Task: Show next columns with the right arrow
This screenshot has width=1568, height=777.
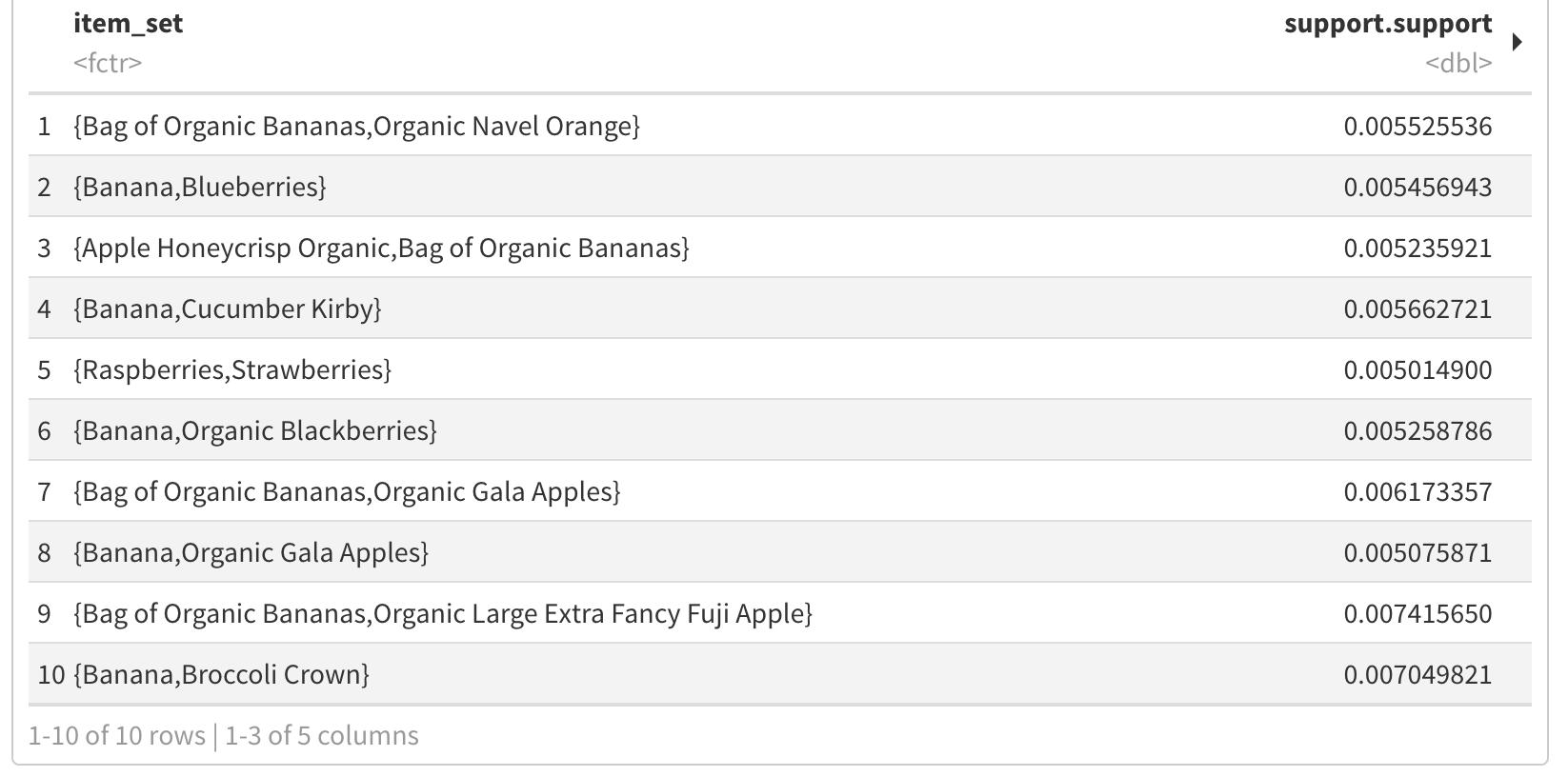Action: click(x=1518, y=43)
